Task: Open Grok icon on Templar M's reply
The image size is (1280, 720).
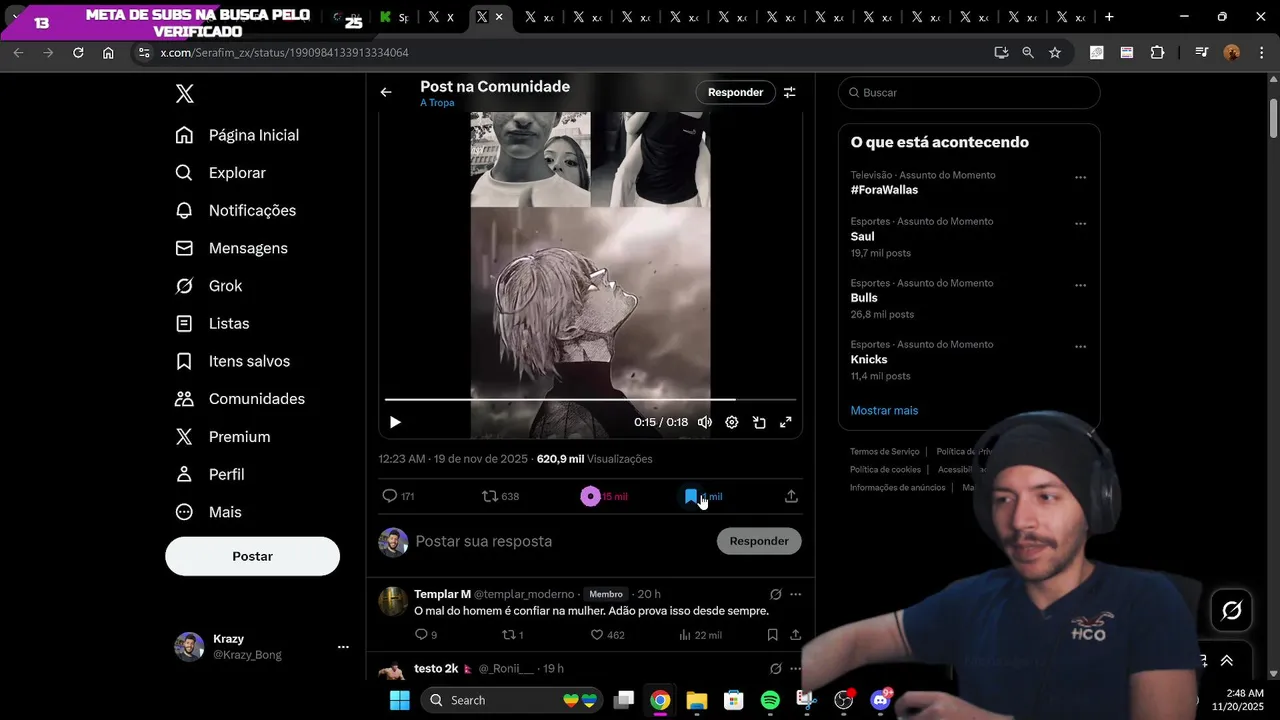Action: 775,594
